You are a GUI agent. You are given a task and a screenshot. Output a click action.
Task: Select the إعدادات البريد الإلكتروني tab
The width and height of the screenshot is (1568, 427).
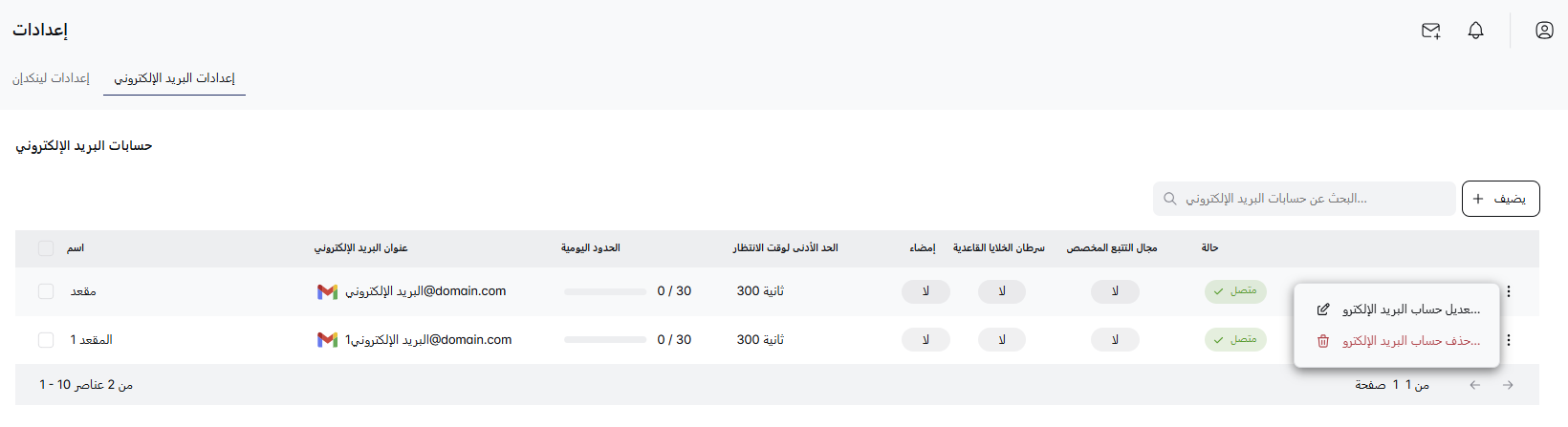coord(175,78)
